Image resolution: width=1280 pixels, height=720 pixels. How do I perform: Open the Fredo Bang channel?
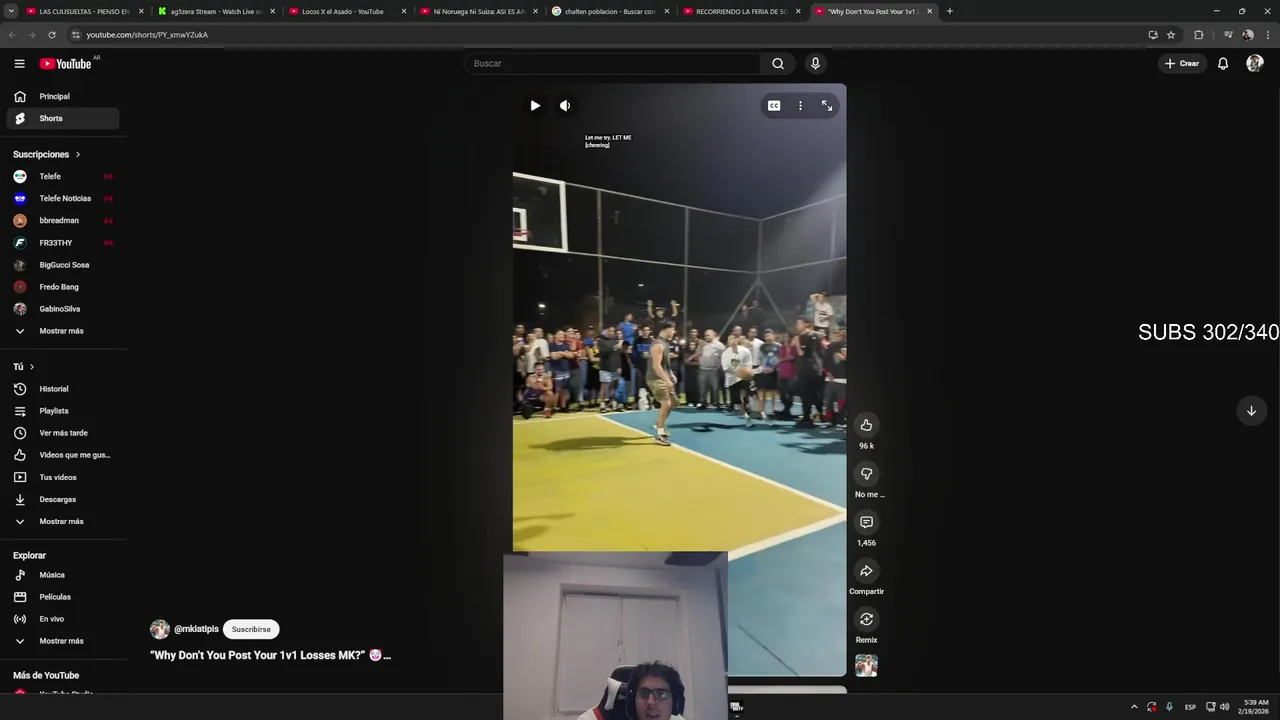63,287
